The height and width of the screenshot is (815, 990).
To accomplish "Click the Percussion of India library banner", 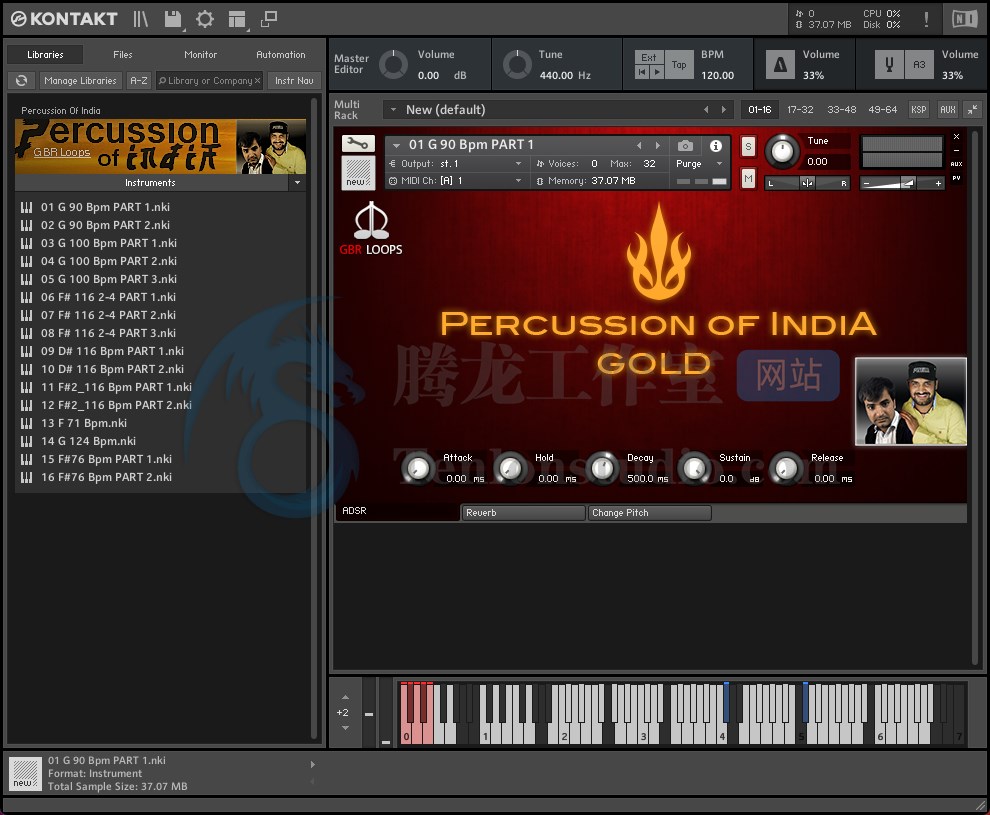I will tap(160, 146).
